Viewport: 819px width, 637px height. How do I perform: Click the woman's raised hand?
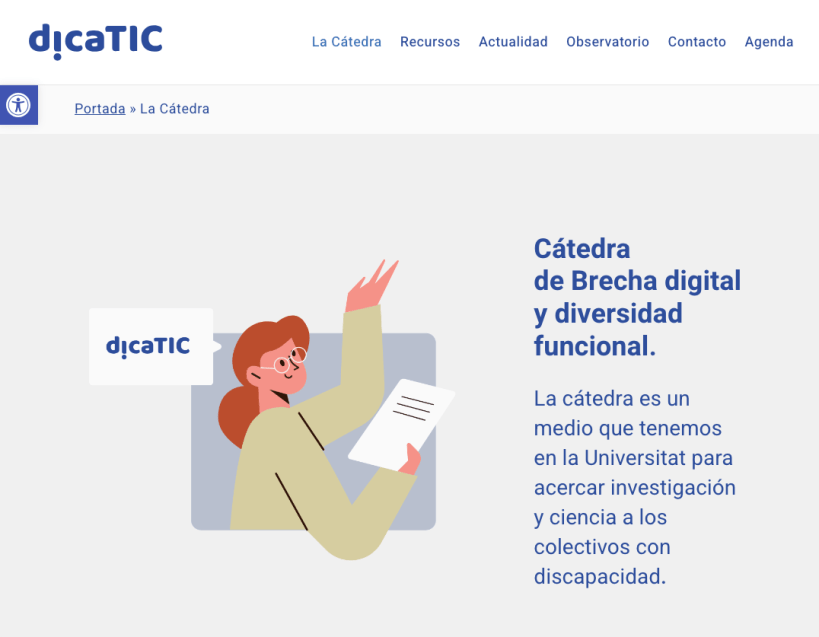tap(369, 287)
